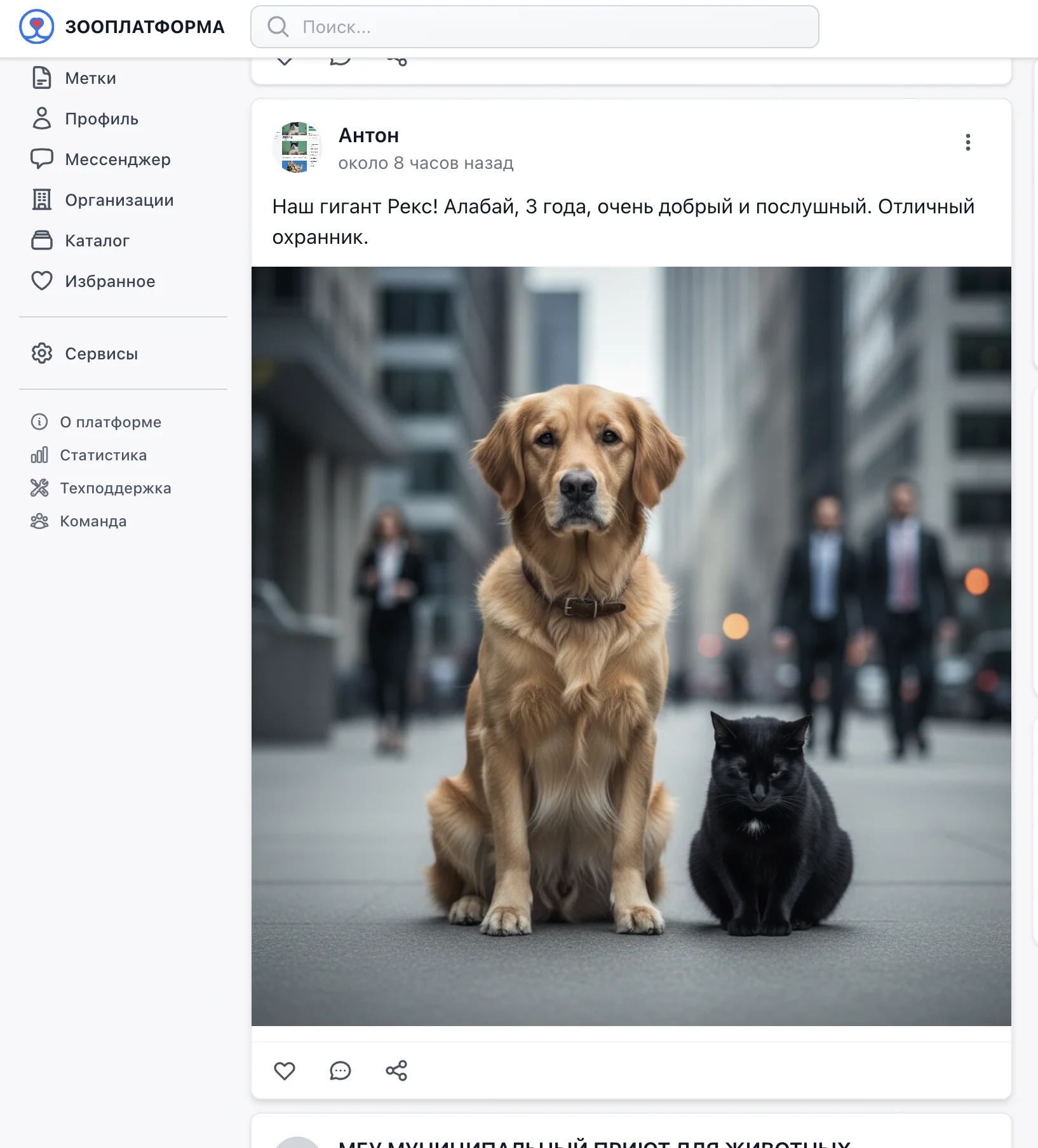Select the Организации building icon
This screenshot has height=1148, width=1038.
(x=42, y=200)
